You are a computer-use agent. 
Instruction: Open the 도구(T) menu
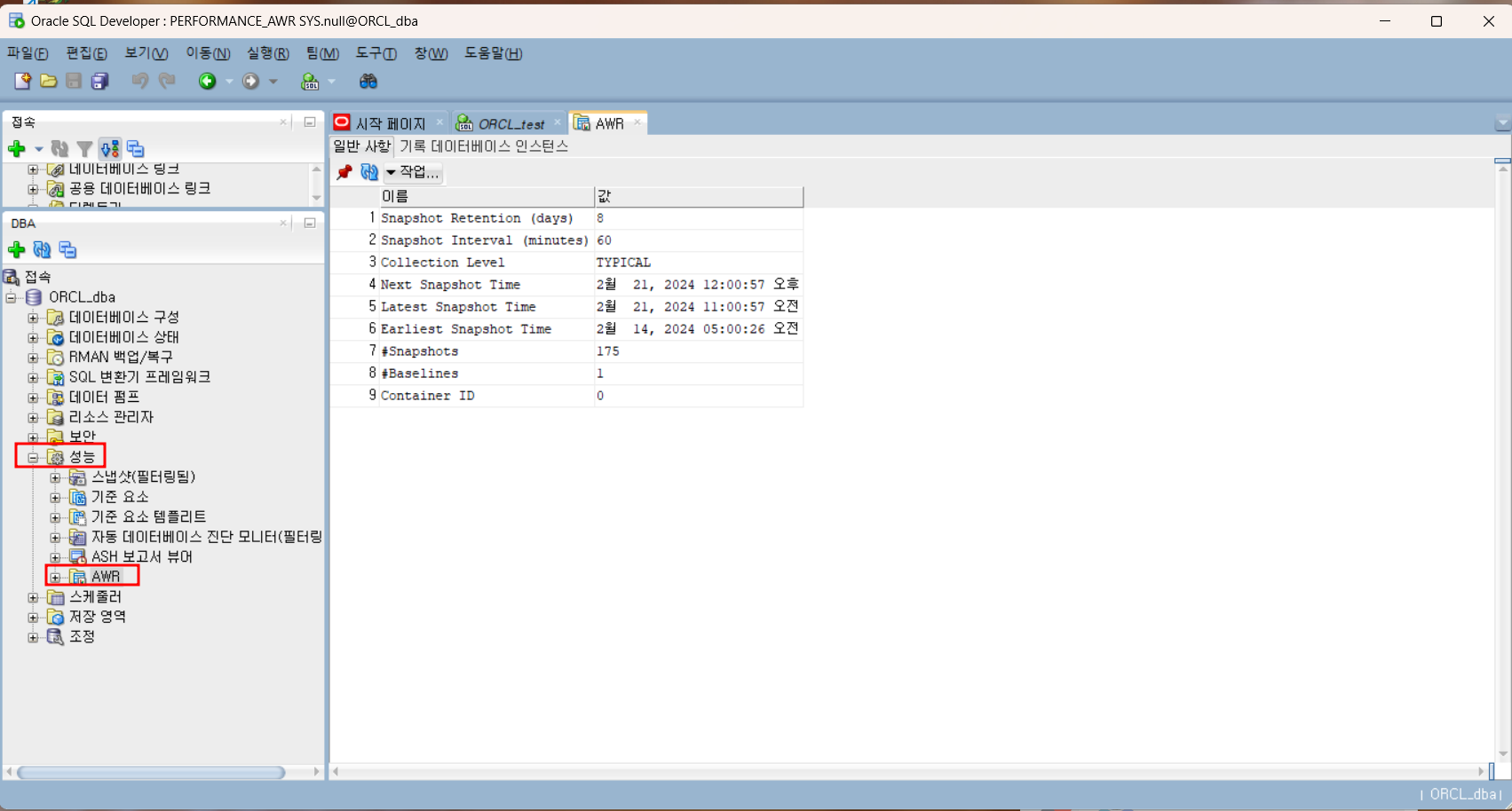[376, 53]
